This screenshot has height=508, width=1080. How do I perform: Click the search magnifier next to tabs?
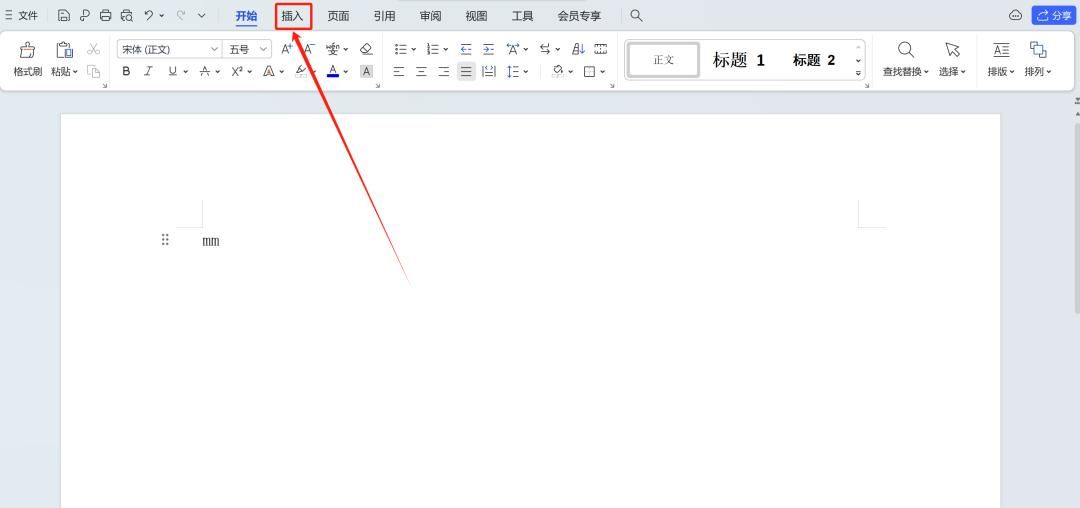tap(636, 15)
